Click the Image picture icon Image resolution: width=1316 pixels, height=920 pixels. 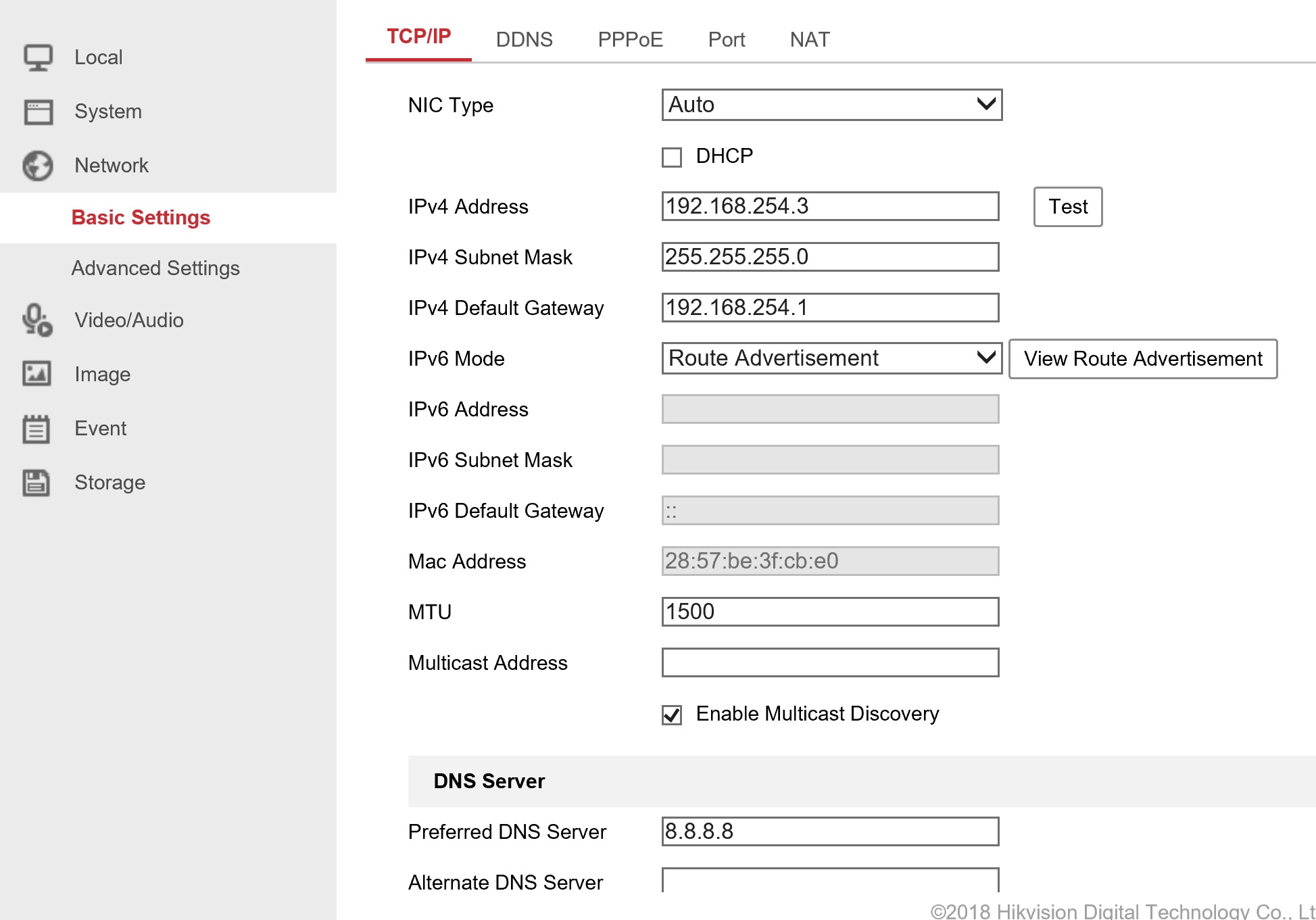pyautogui.click(x=36, y=374)
